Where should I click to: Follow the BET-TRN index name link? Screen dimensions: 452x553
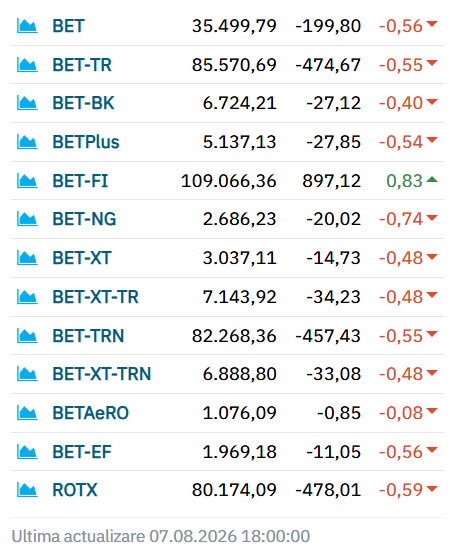click(x=88, y=336)
